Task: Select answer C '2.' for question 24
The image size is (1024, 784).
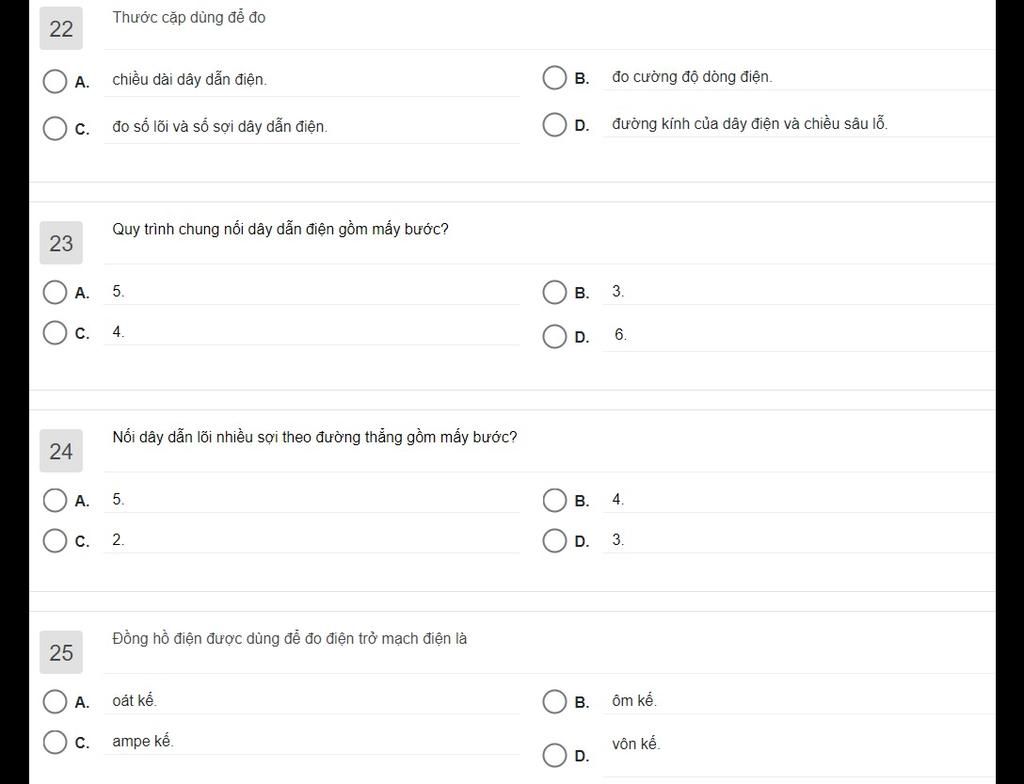Action: 55,540
